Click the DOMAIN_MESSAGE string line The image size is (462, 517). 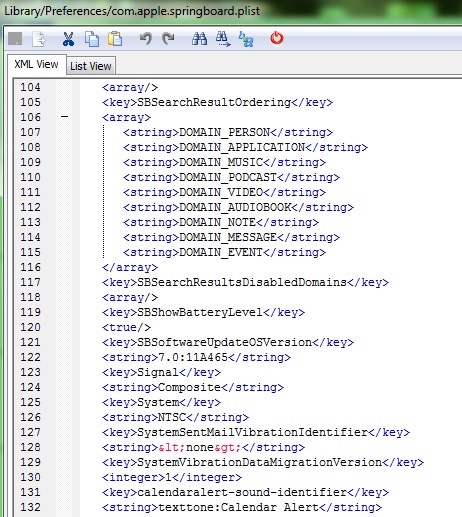(231, 237)
